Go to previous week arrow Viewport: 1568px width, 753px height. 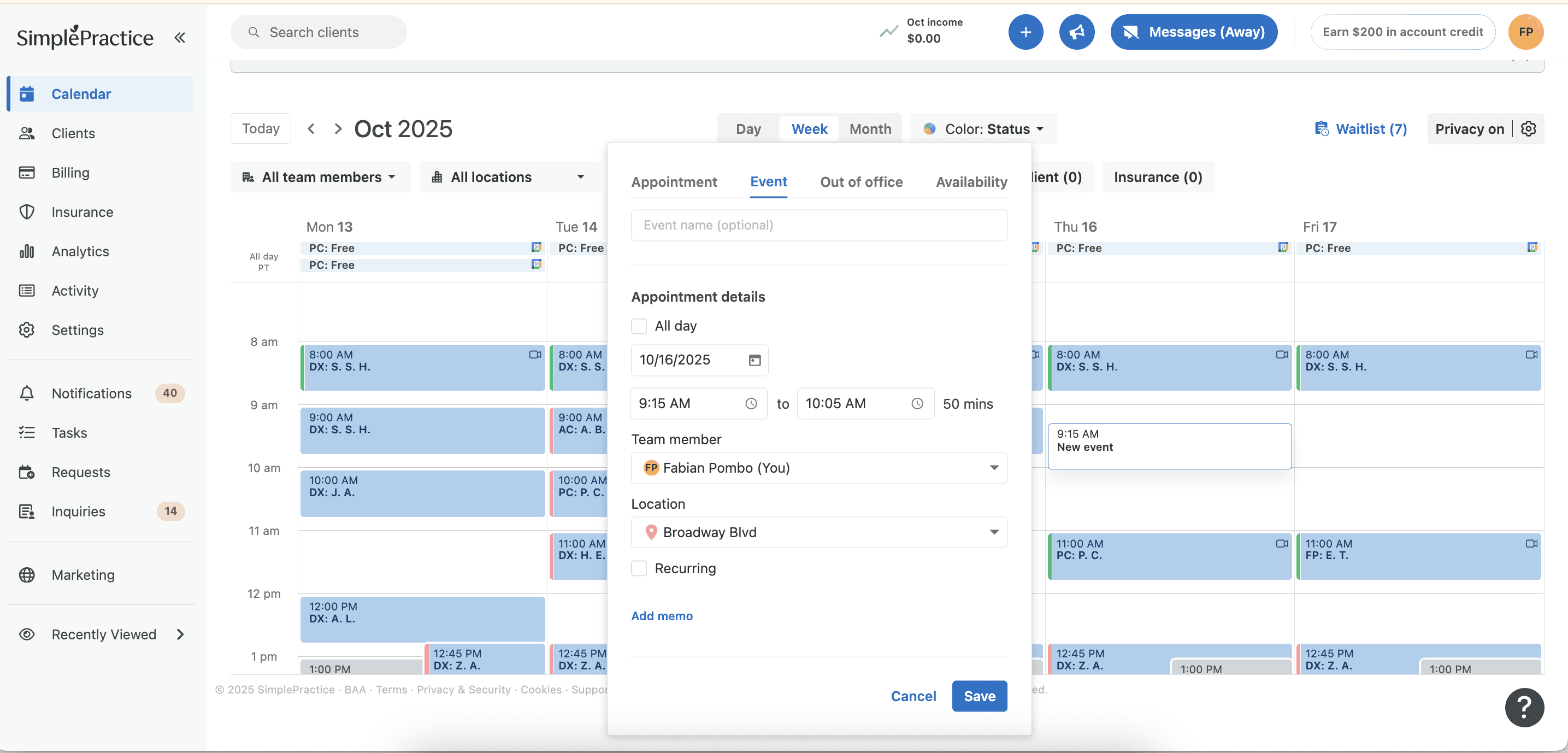[311, 129]
